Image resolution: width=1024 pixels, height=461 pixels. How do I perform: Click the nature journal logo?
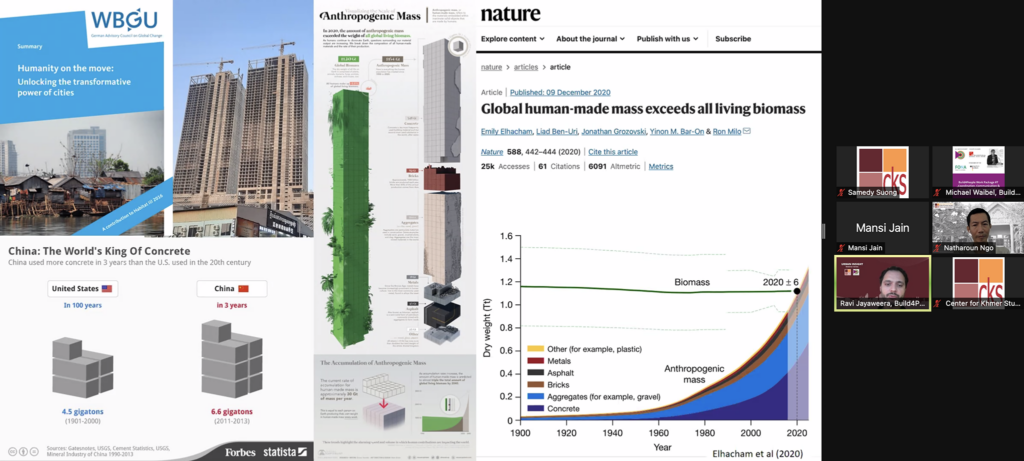click(511, 13)
